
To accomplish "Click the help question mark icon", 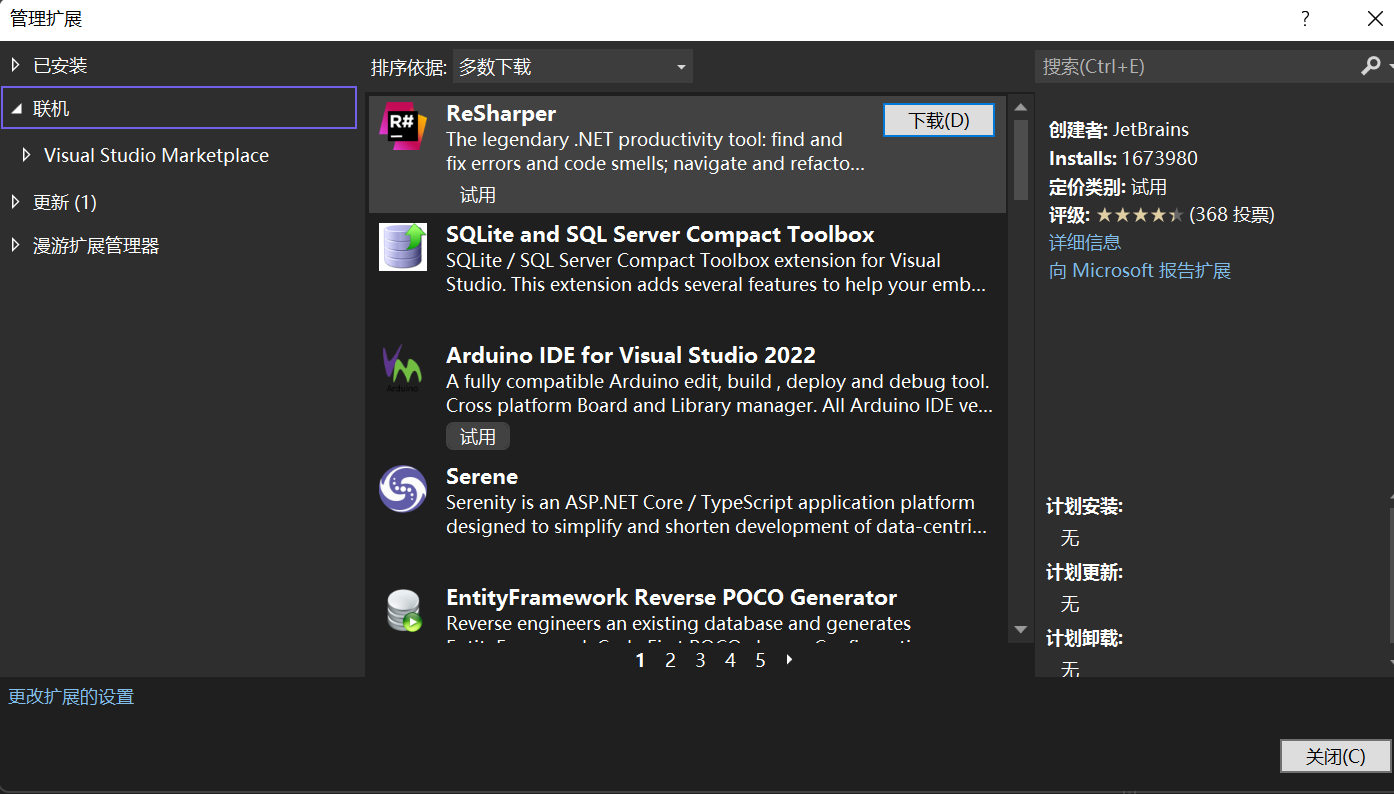I will [x=1305, y=19].
